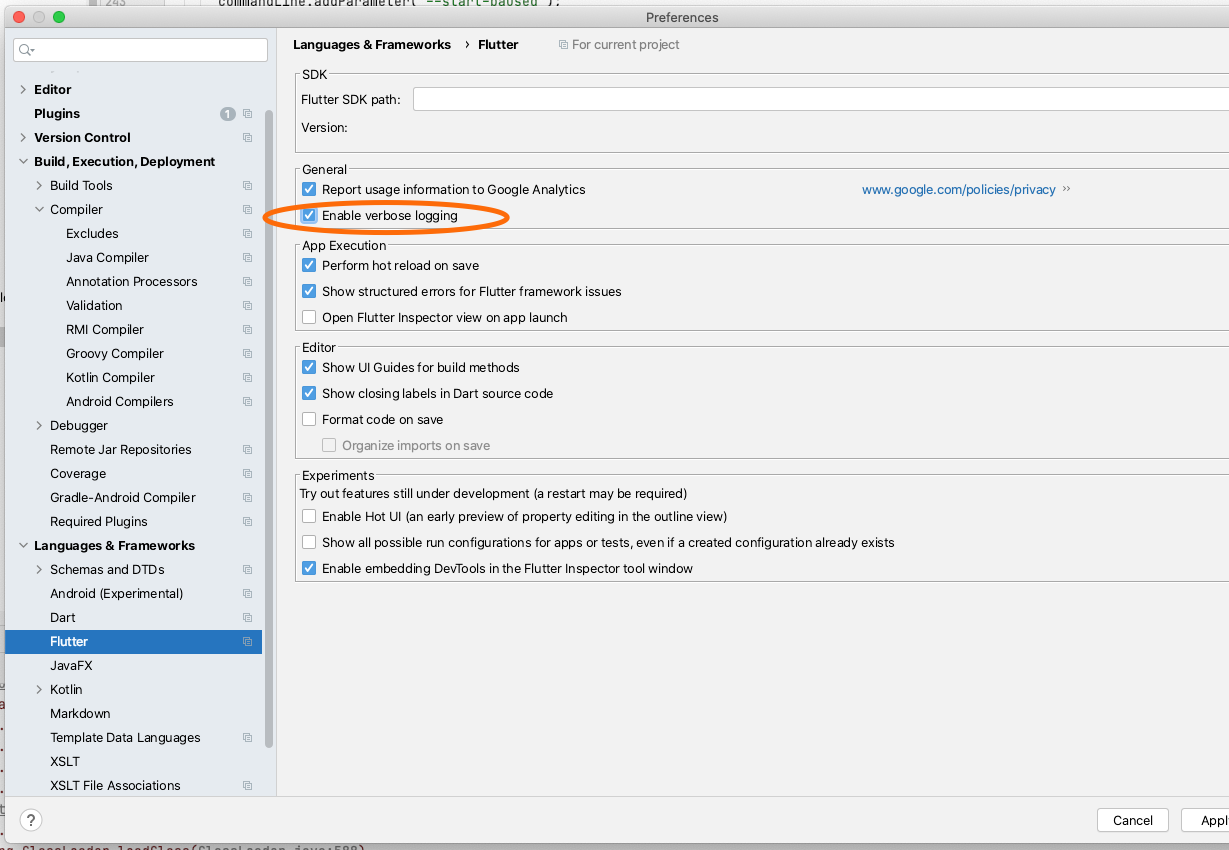Click the project icon beside Dart entry
Viewport: 1229px width, 850px height.
[247, 617]
